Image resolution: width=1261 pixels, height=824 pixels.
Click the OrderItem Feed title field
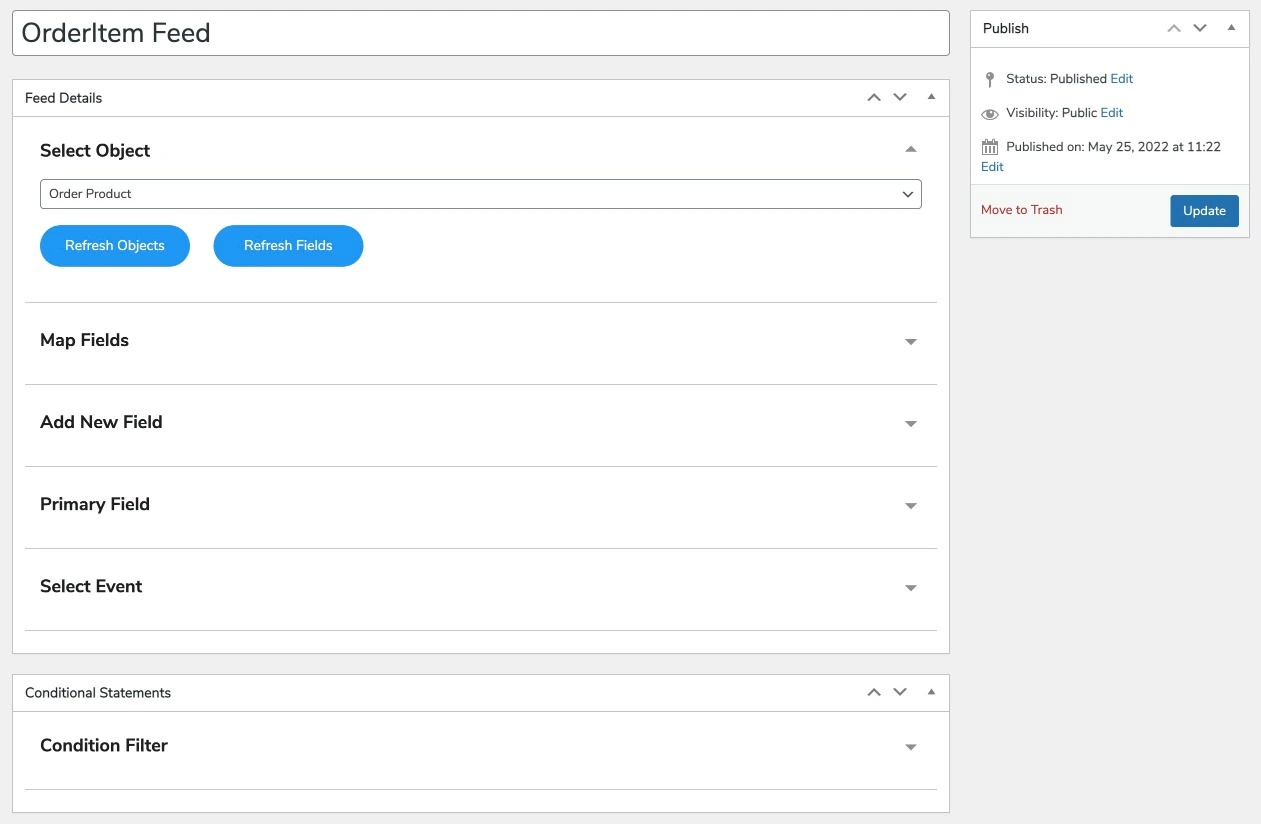[x=480, y=33]
